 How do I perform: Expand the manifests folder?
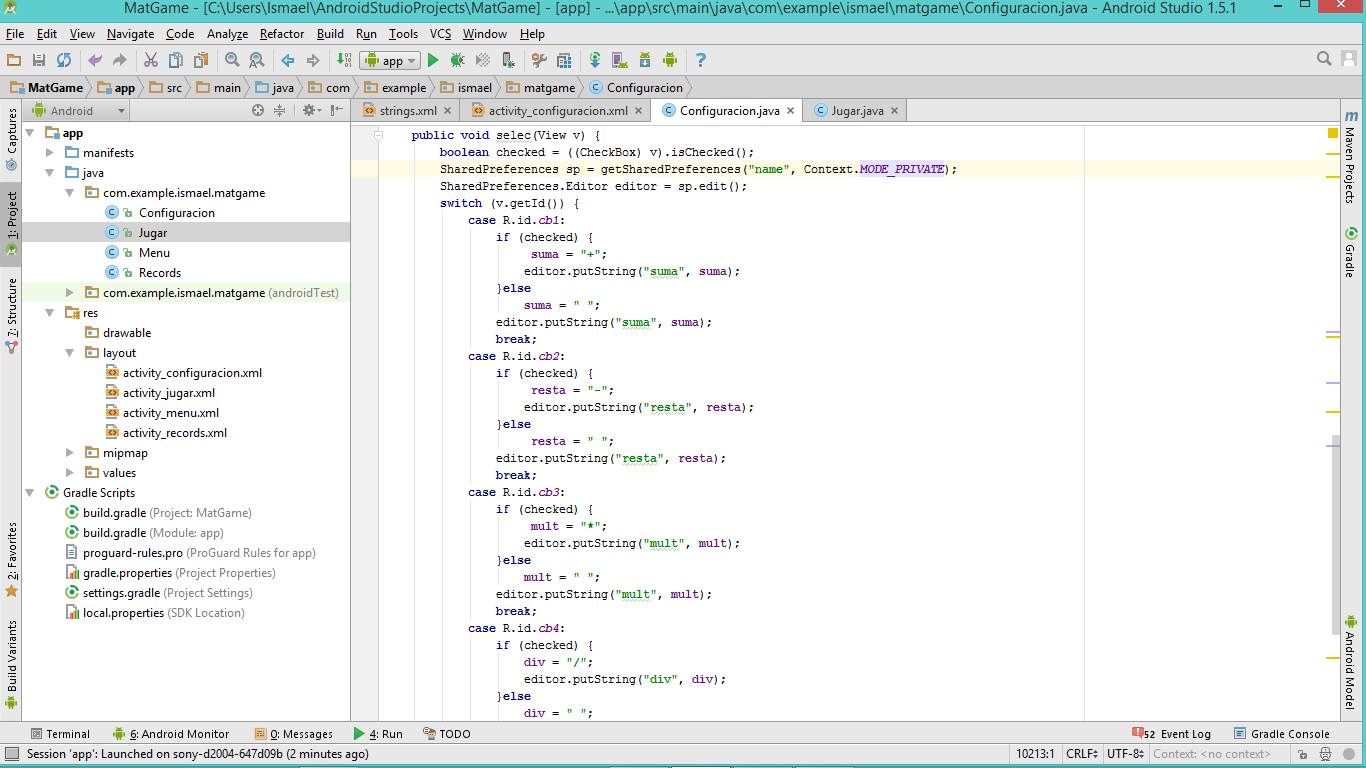click(x=50, y=152)
